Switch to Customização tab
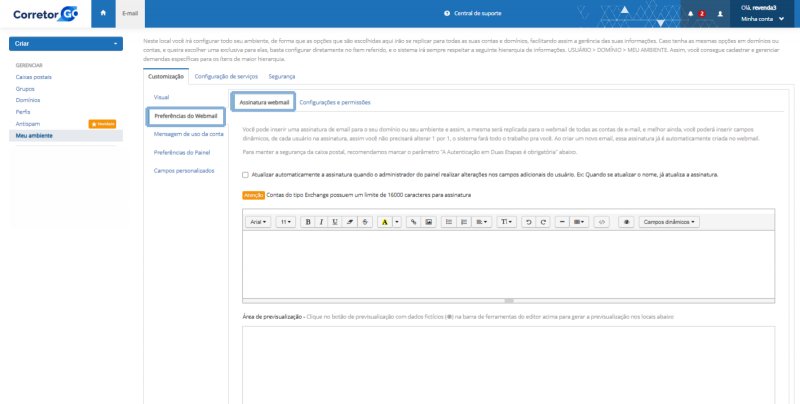 [166, 77]
